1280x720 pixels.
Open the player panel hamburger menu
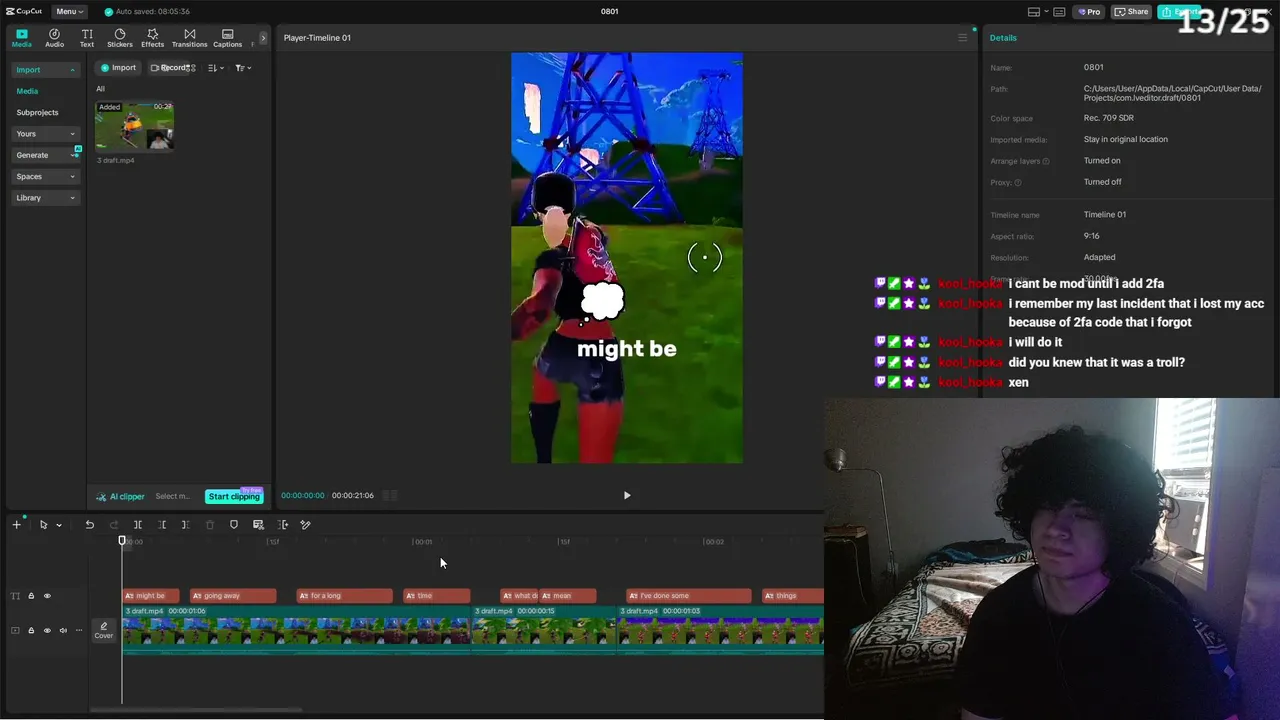[x=962, y=38]
